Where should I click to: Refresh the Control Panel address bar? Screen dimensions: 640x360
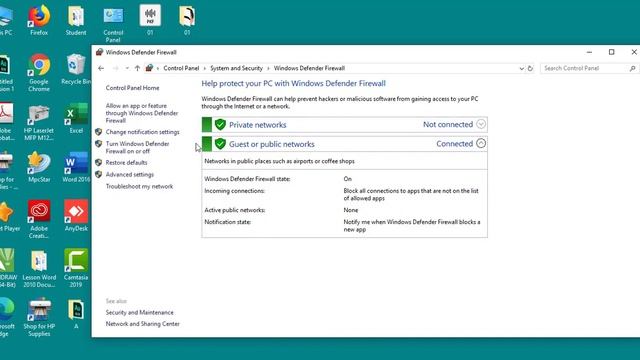point(530,68)
